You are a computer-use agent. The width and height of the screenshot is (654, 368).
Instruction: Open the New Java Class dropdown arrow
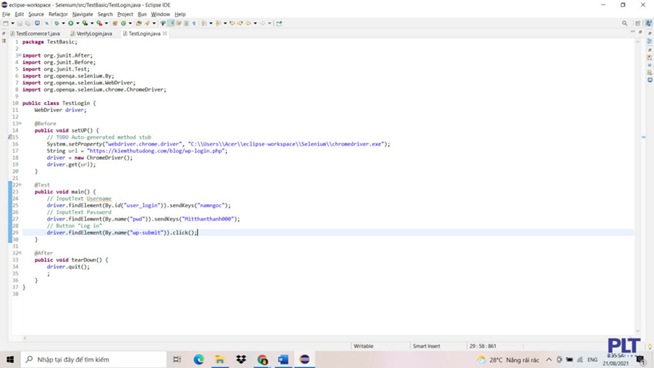(130, 23)
